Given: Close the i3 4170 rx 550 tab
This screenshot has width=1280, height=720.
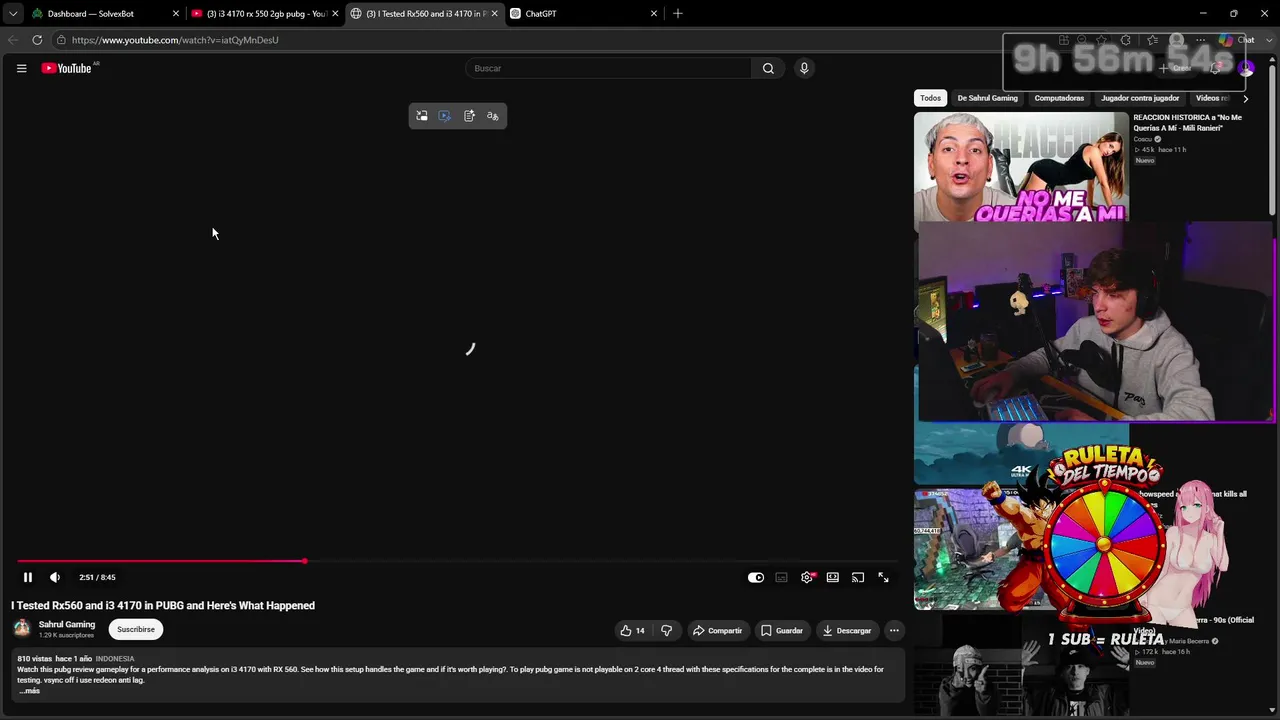Looking at the screenshot, I should 335,14.
